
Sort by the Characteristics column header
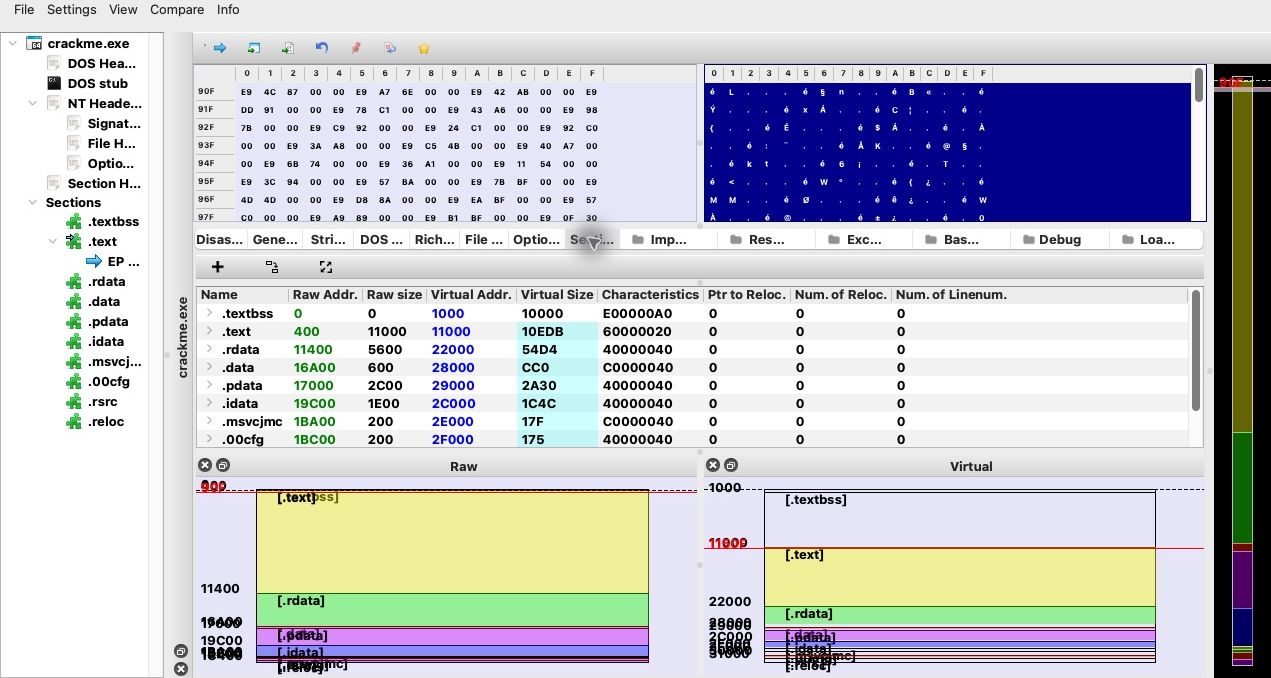coord(650,295)
